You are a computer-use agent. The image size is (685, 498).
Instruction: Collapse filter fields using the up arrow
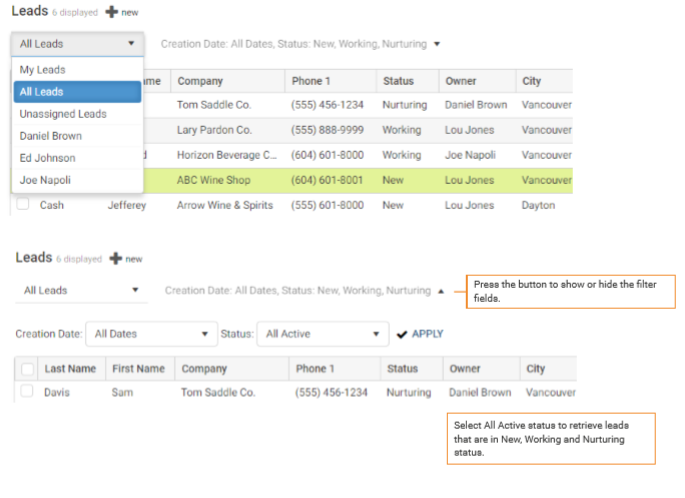(441, 291)
